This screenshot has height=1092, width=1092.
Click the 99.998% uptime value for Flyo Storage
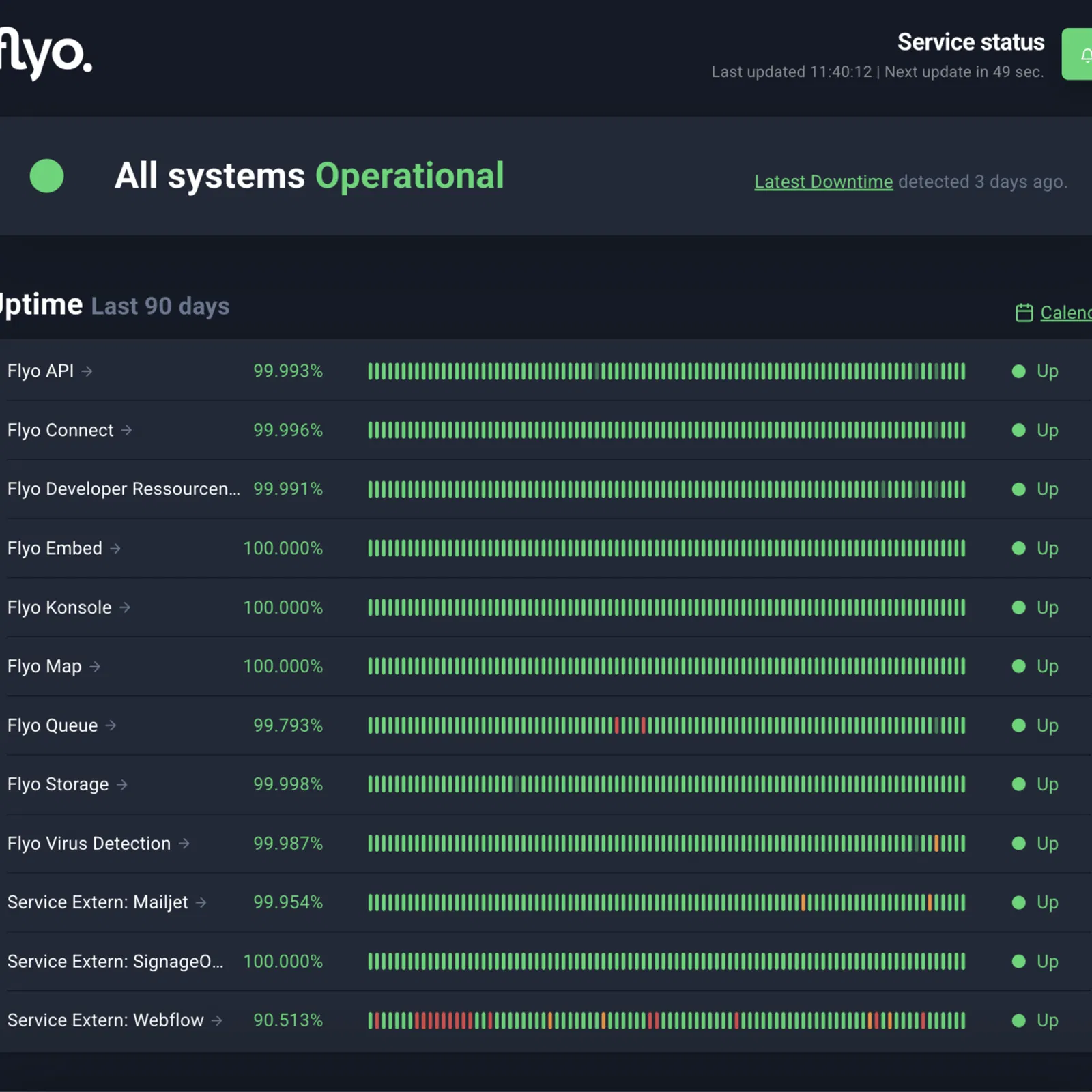coord(288,784)
